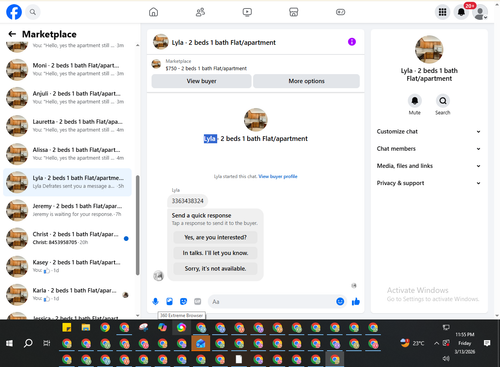
Task: Open the Windows Start menu
Action: [x=9, y=343]
